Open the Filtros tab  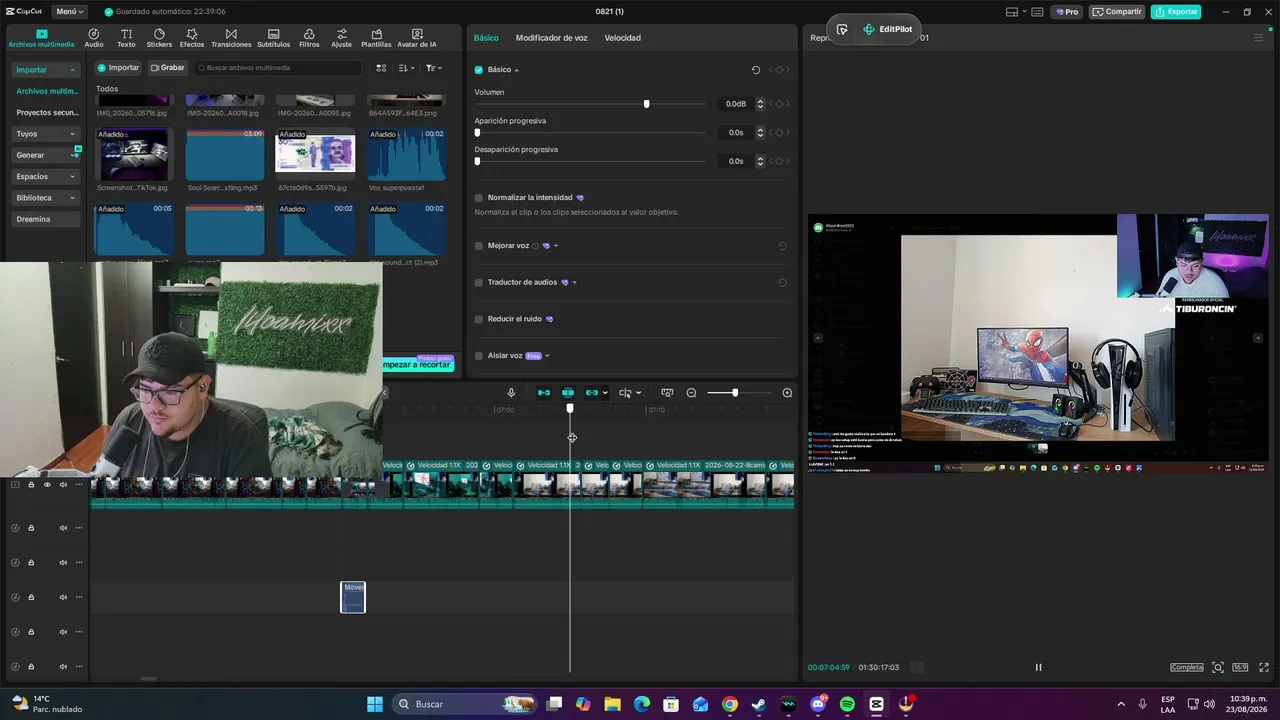click(x=309, y=38)
